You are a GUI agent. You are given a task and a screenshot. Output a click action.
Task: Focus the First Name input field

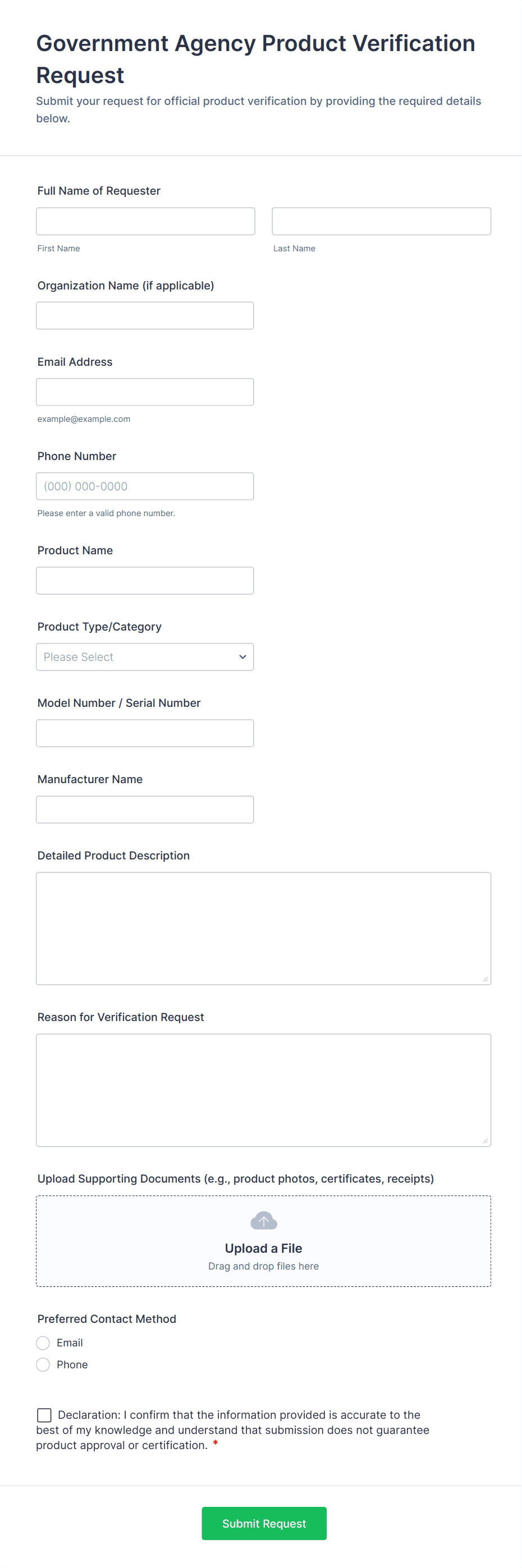(145, 221)
